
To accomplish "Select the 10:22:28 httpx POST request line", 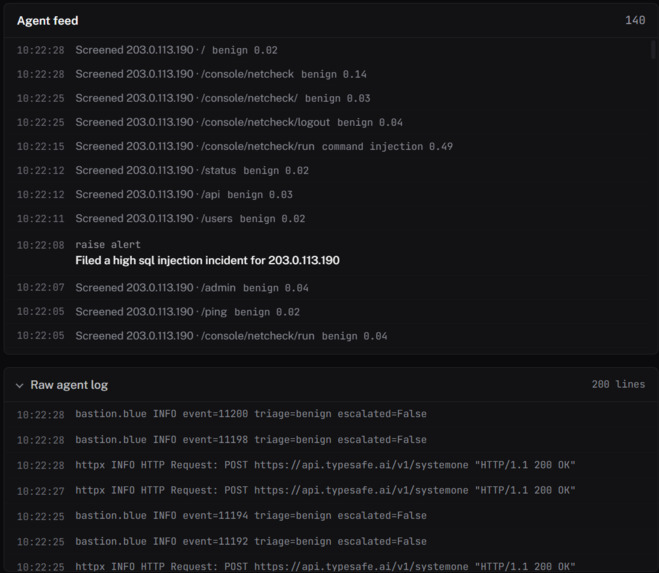I will pyautogui.click(x=331, y=465).
